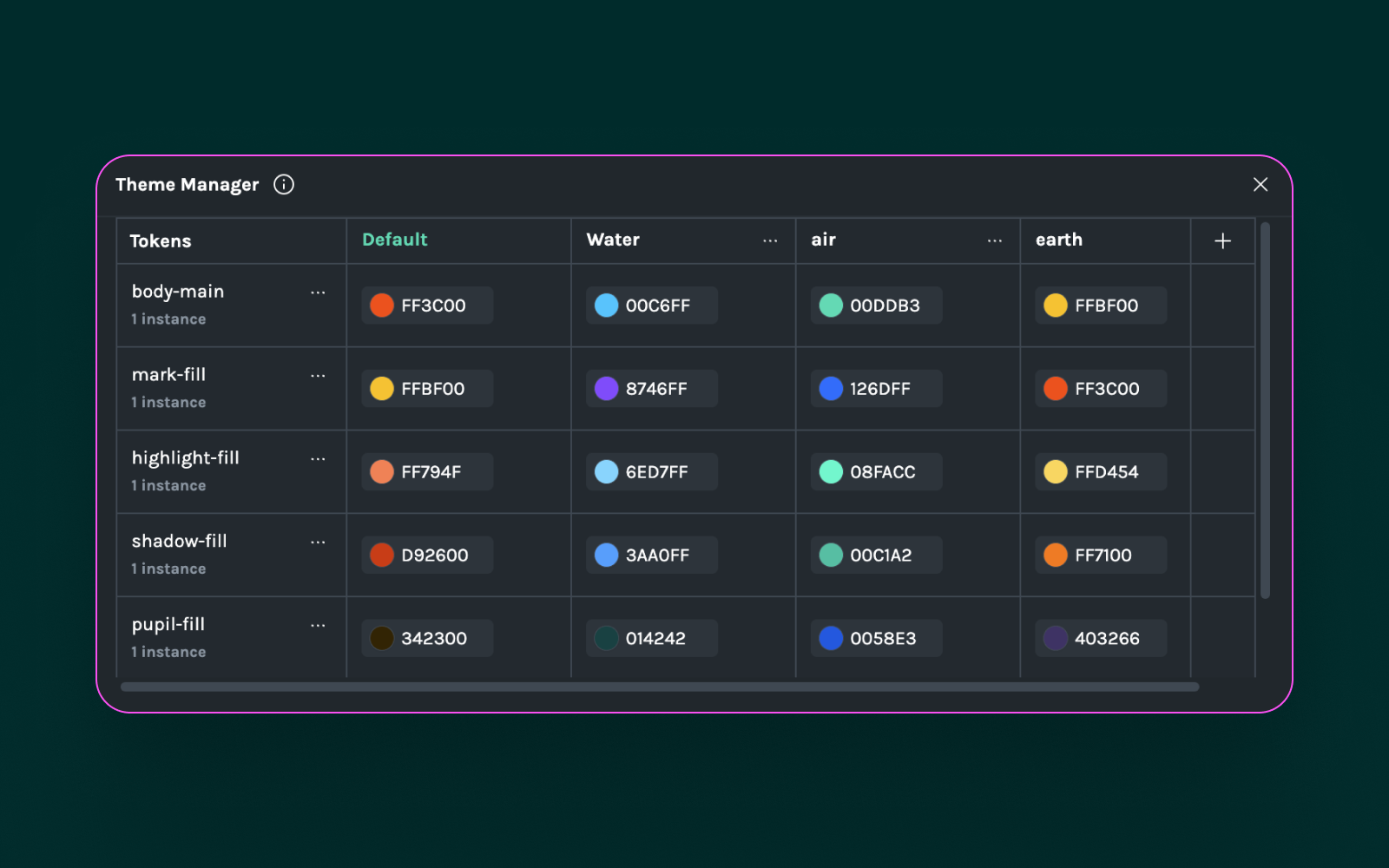The width and height of the screenshot is (1389, 868).
Task: Open pupil-fill token options menu
Action: point(318,626)
